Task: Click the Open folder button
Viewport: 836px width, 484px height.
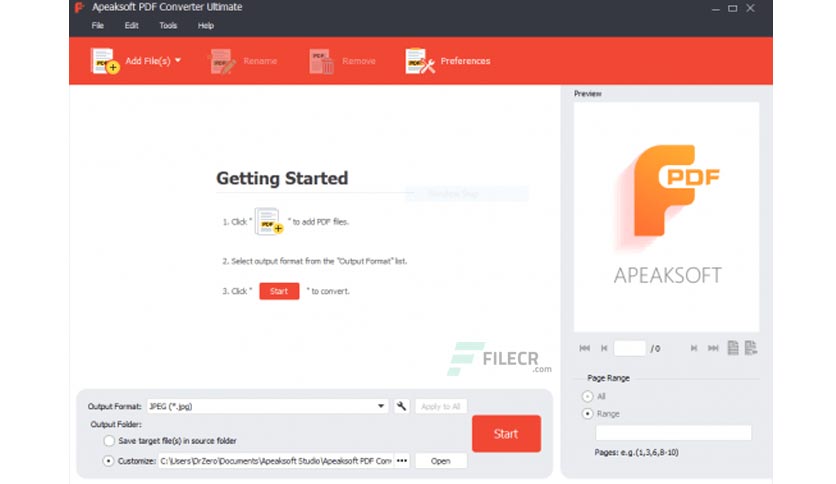Action: point(440,461)
